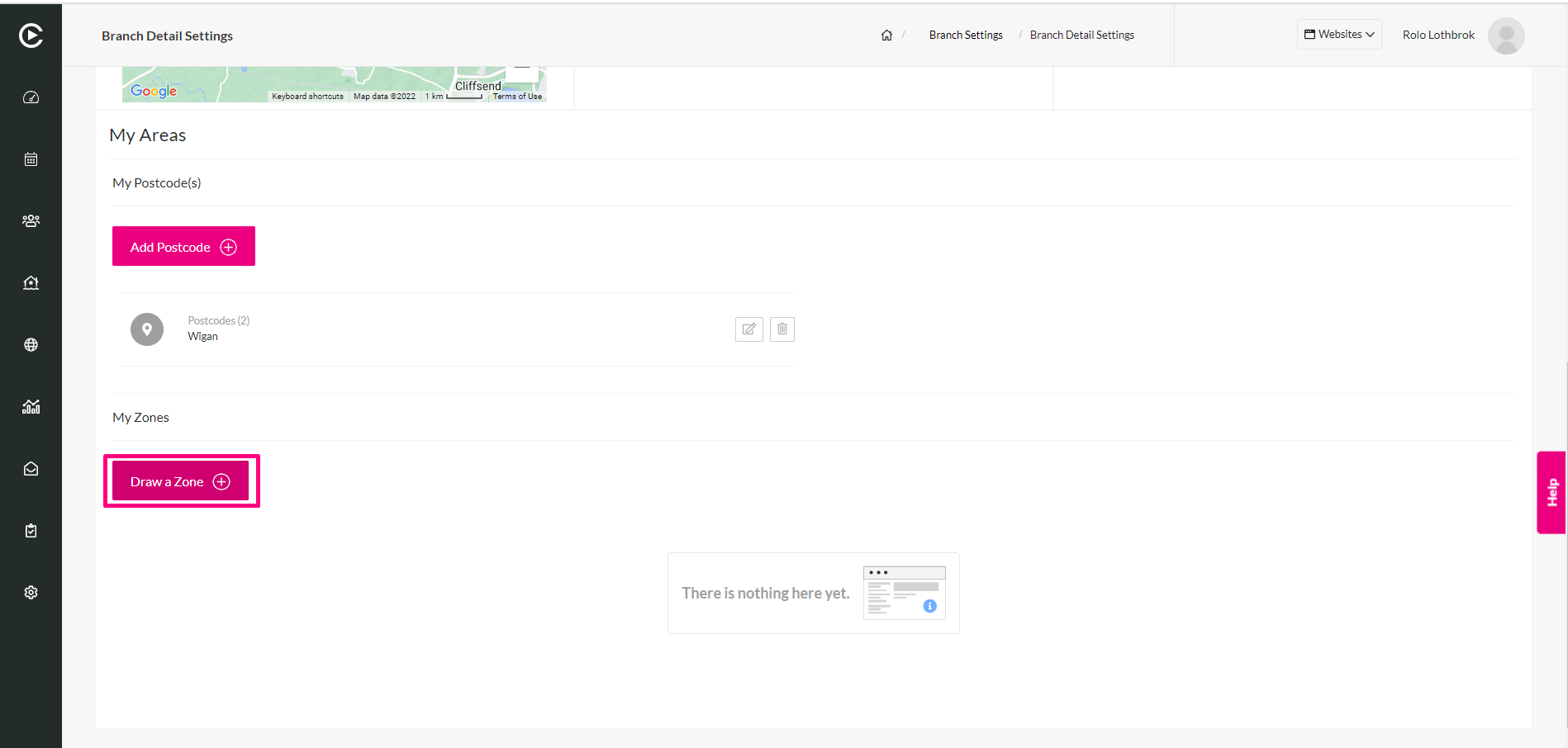
Task: Click the Add Postcode button
Action: coord(183,246)
